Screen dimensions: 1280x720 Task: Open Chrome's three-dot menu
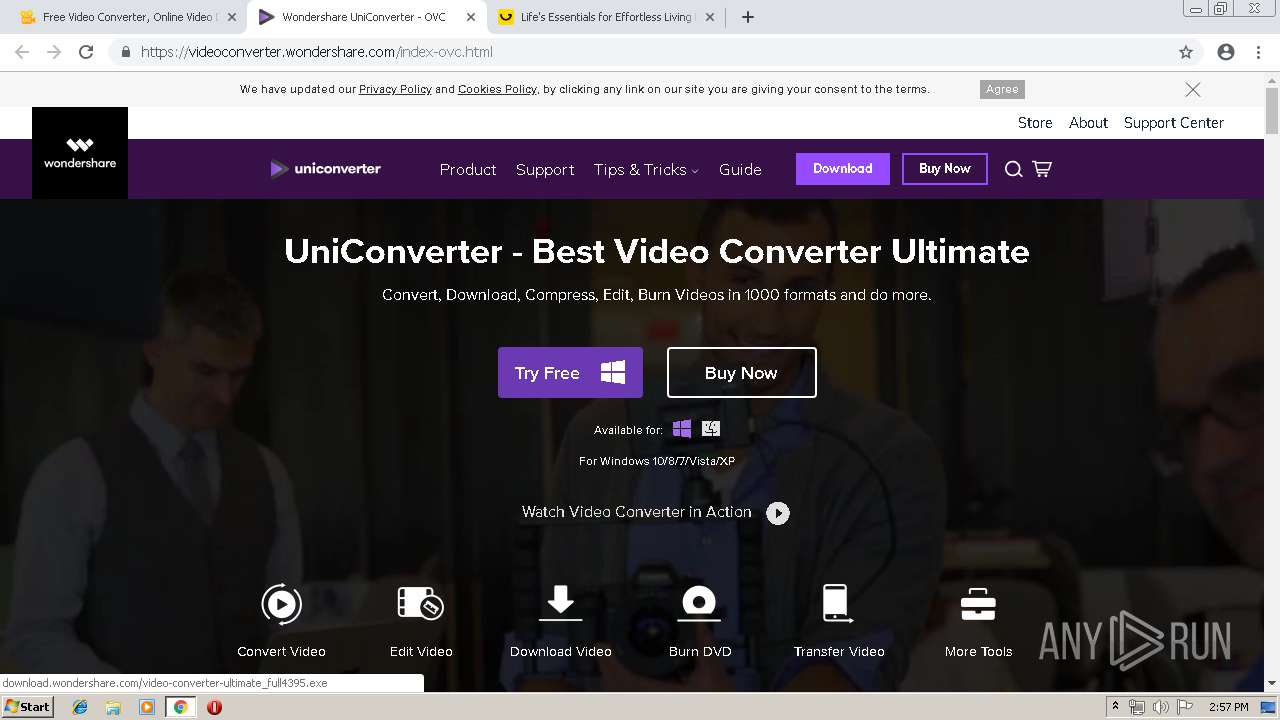(x=1259, y=52)
